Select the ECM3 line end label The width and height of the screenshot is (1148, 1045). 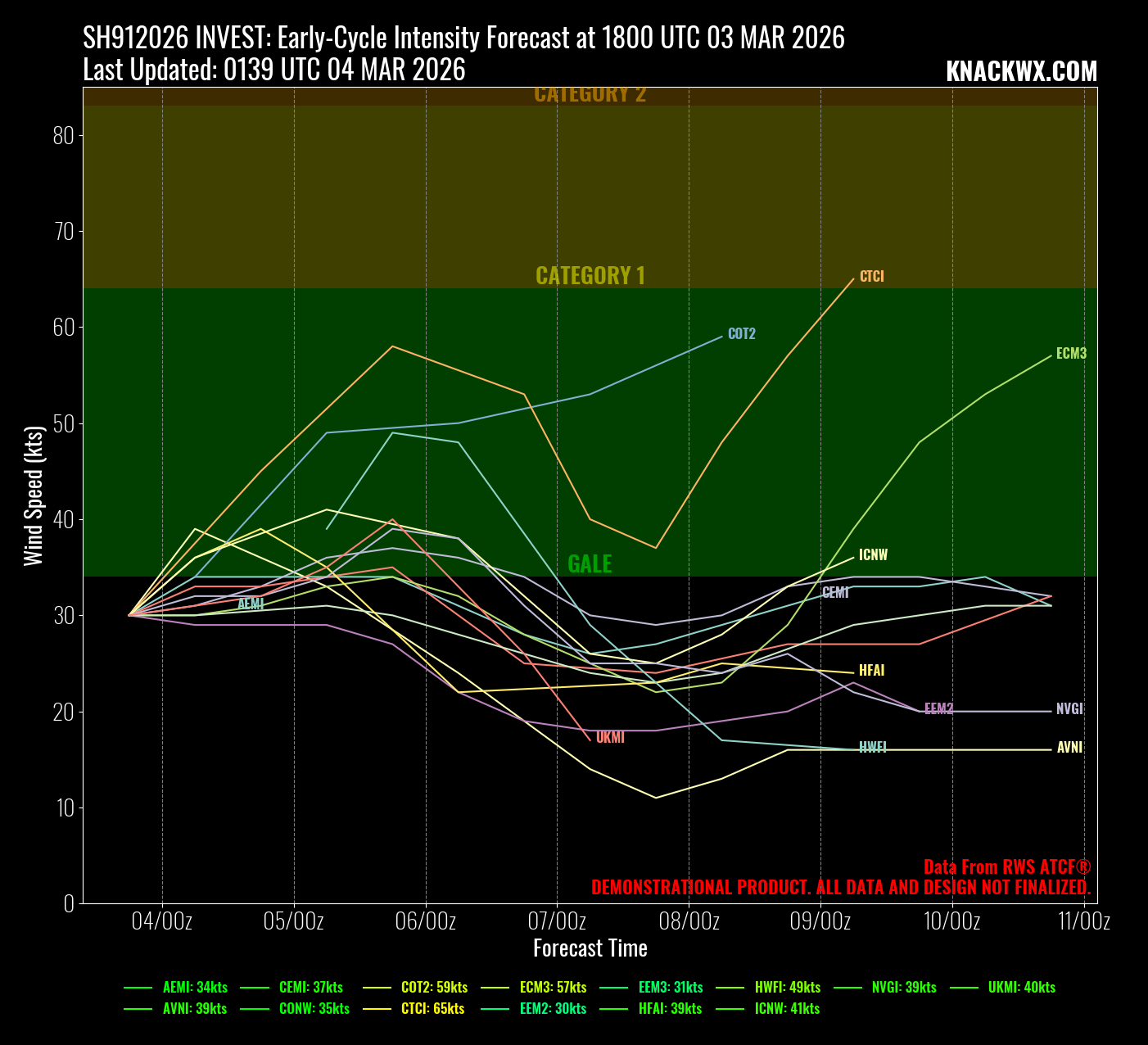point(1071,354)
